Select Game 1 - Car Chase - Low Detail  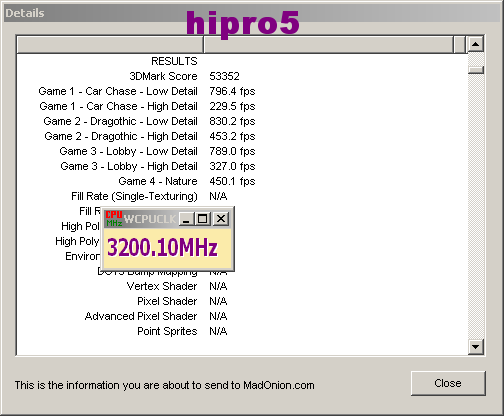pyautogui.click(x=118, y=91)
